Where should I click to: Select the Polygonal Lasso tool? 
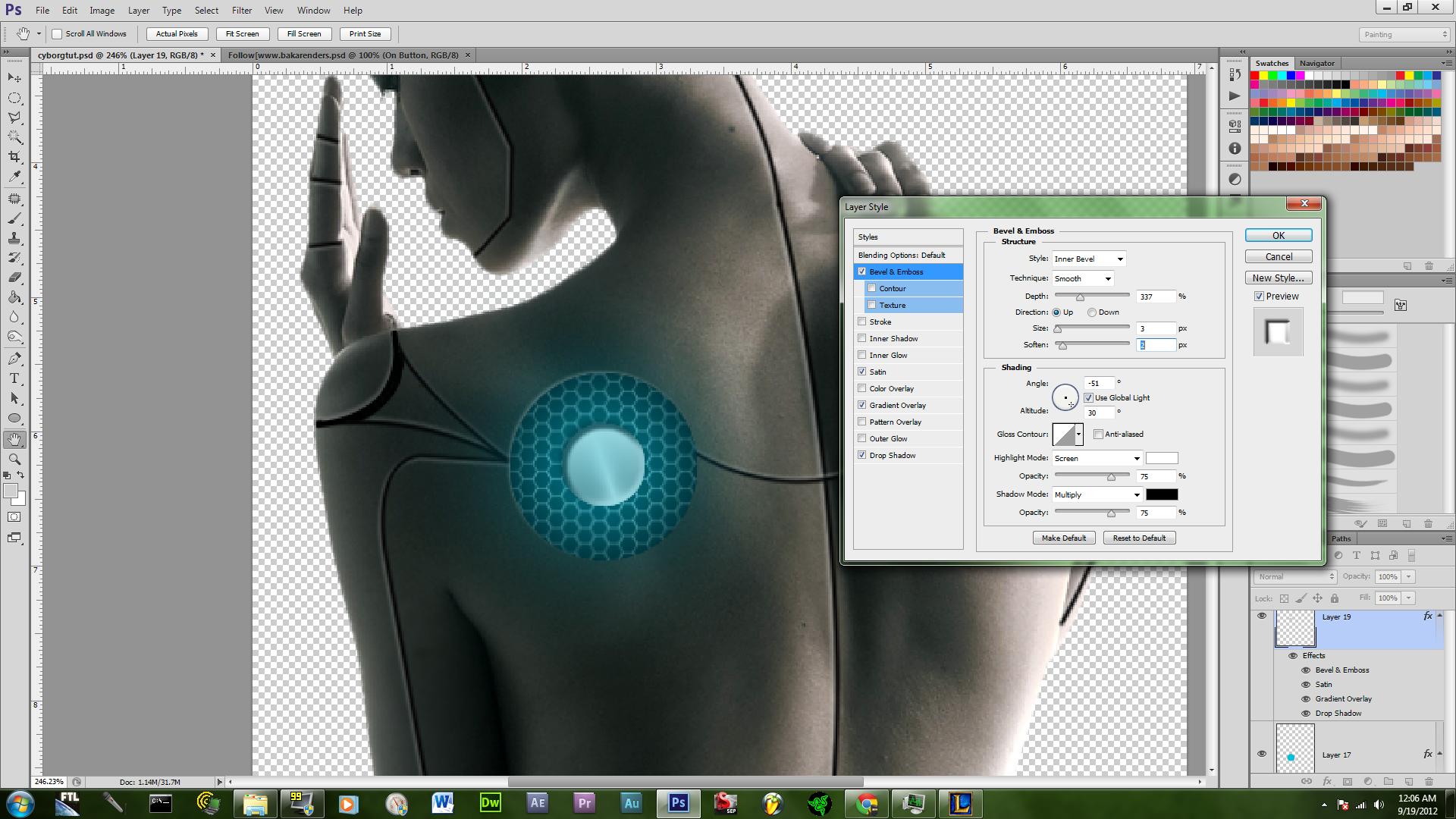[x=14, y=118]
